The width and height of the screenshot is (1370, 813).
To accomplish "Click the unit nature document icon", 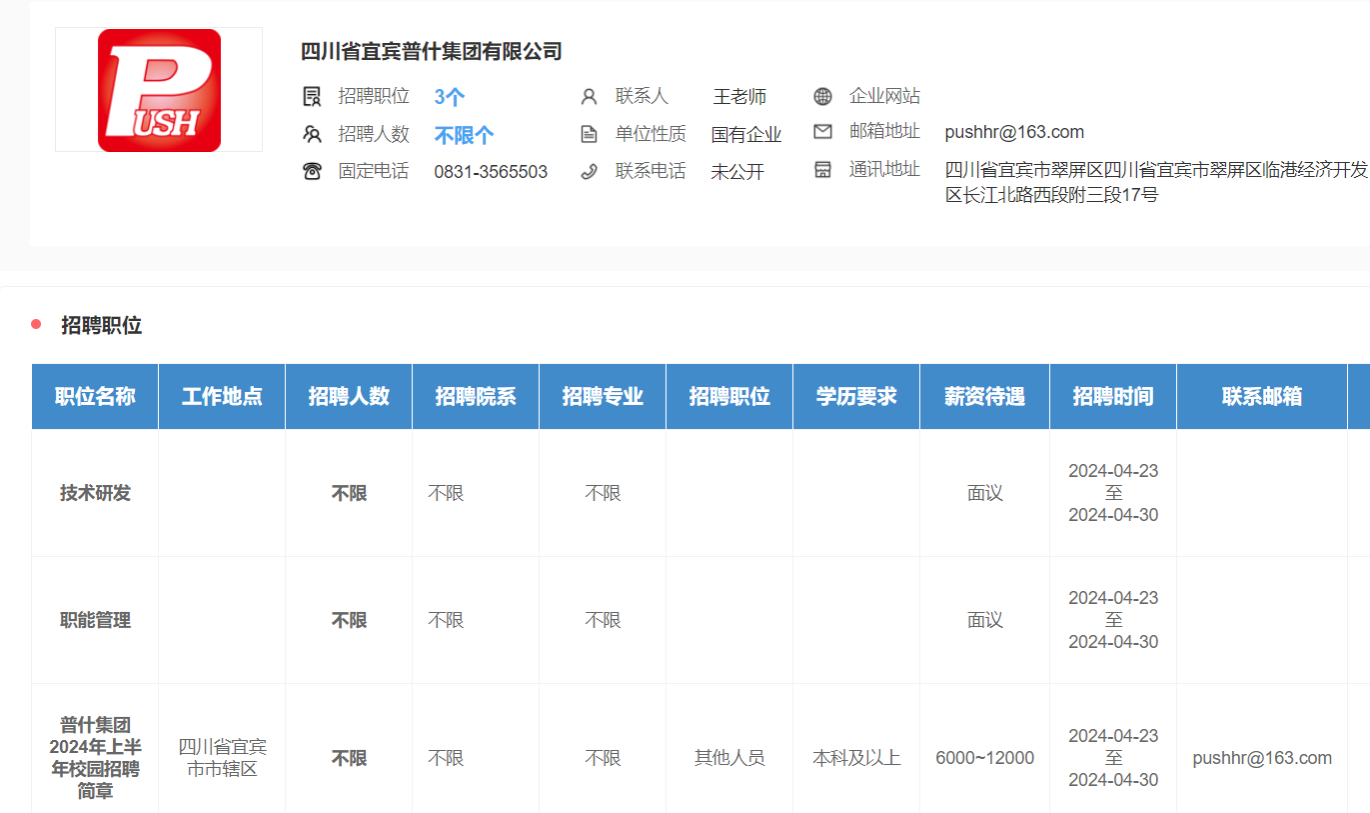I will (x=589, y=134).
